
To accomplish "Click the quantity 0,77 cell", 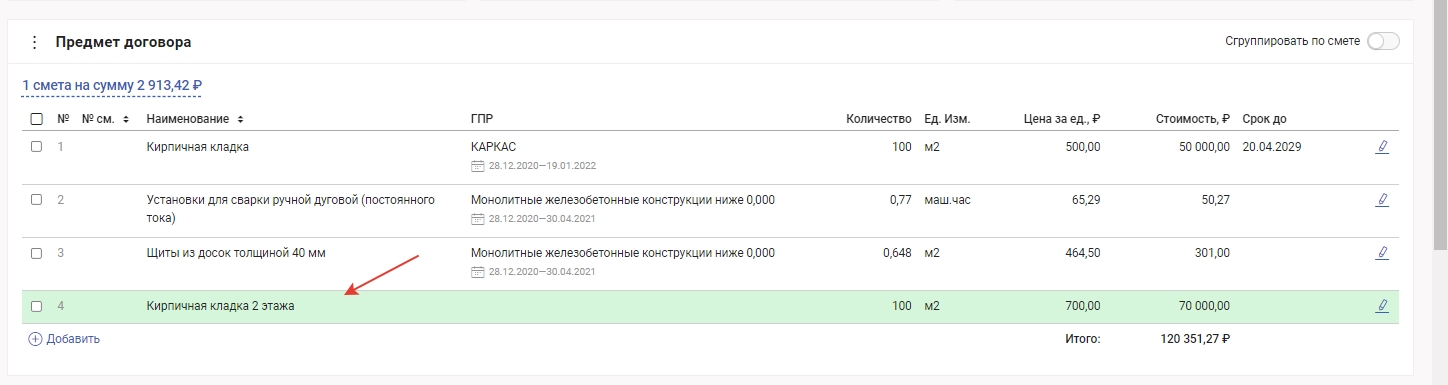I will tap(900, 200).
